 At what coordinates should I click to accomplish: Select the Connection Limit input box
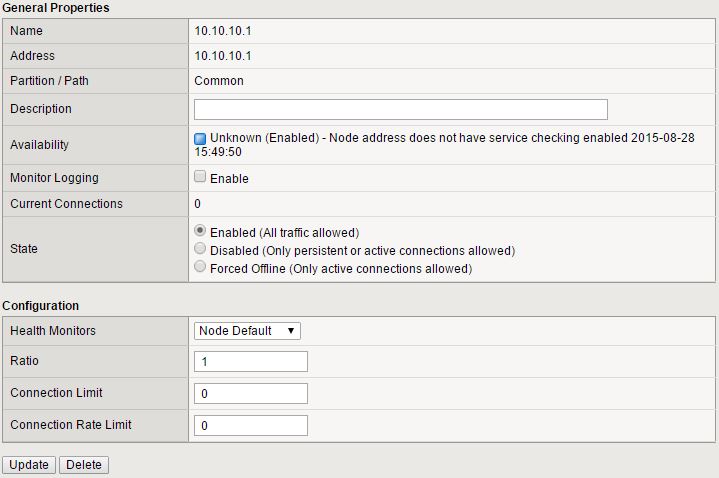point(251,394)
